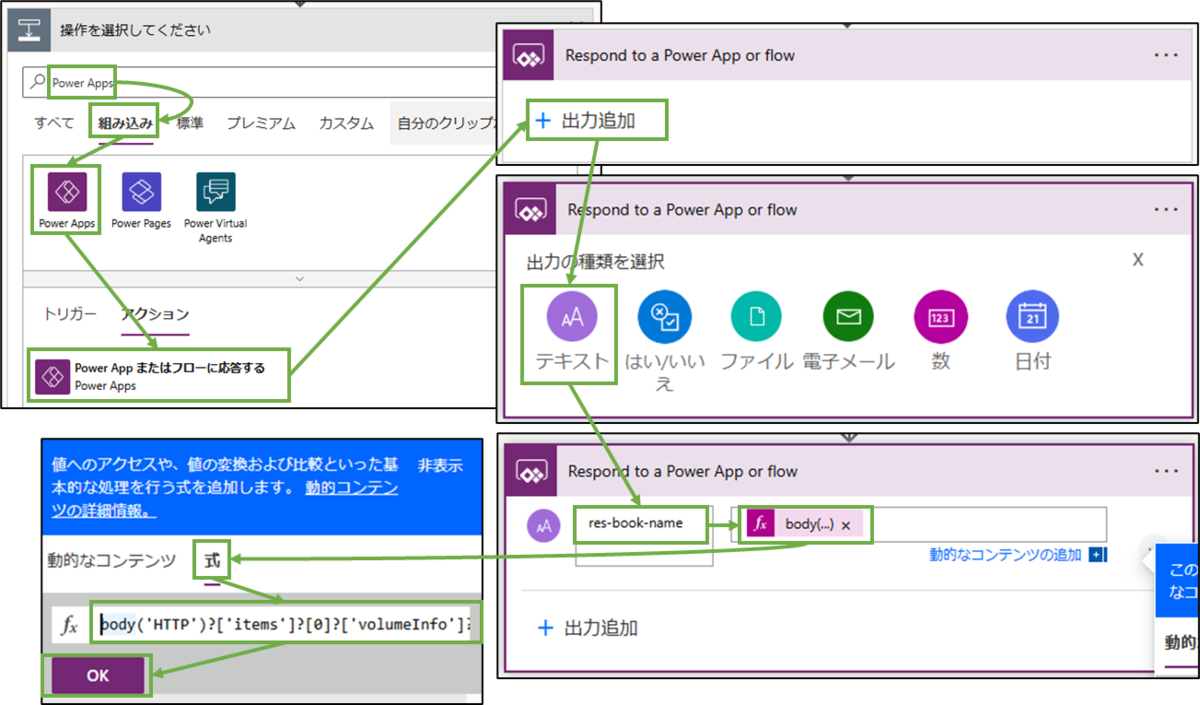Click 非表示 to hide the expression panel

(x=440, y=467)
